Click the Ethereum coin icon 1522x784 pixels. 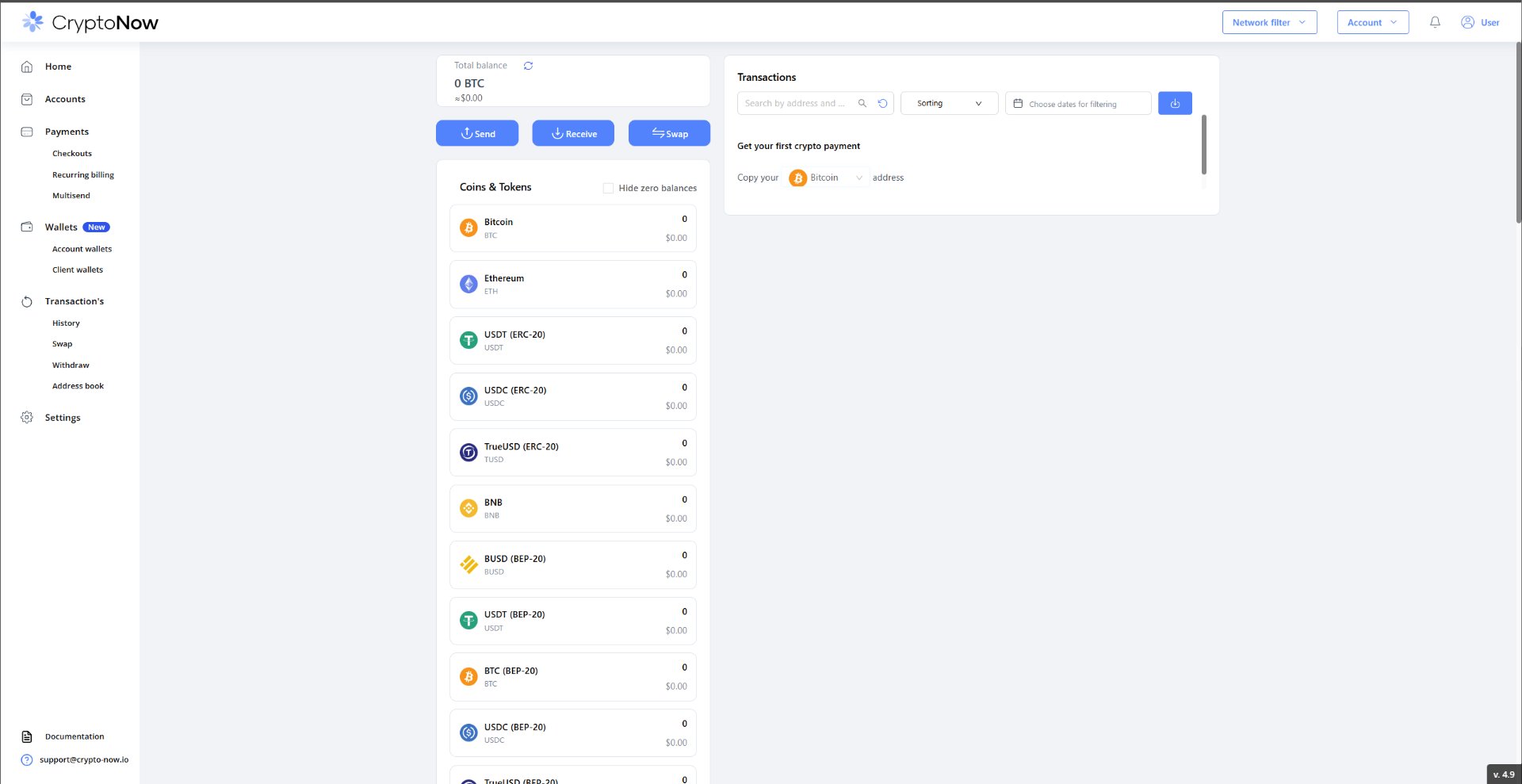(x=468, y=284)
